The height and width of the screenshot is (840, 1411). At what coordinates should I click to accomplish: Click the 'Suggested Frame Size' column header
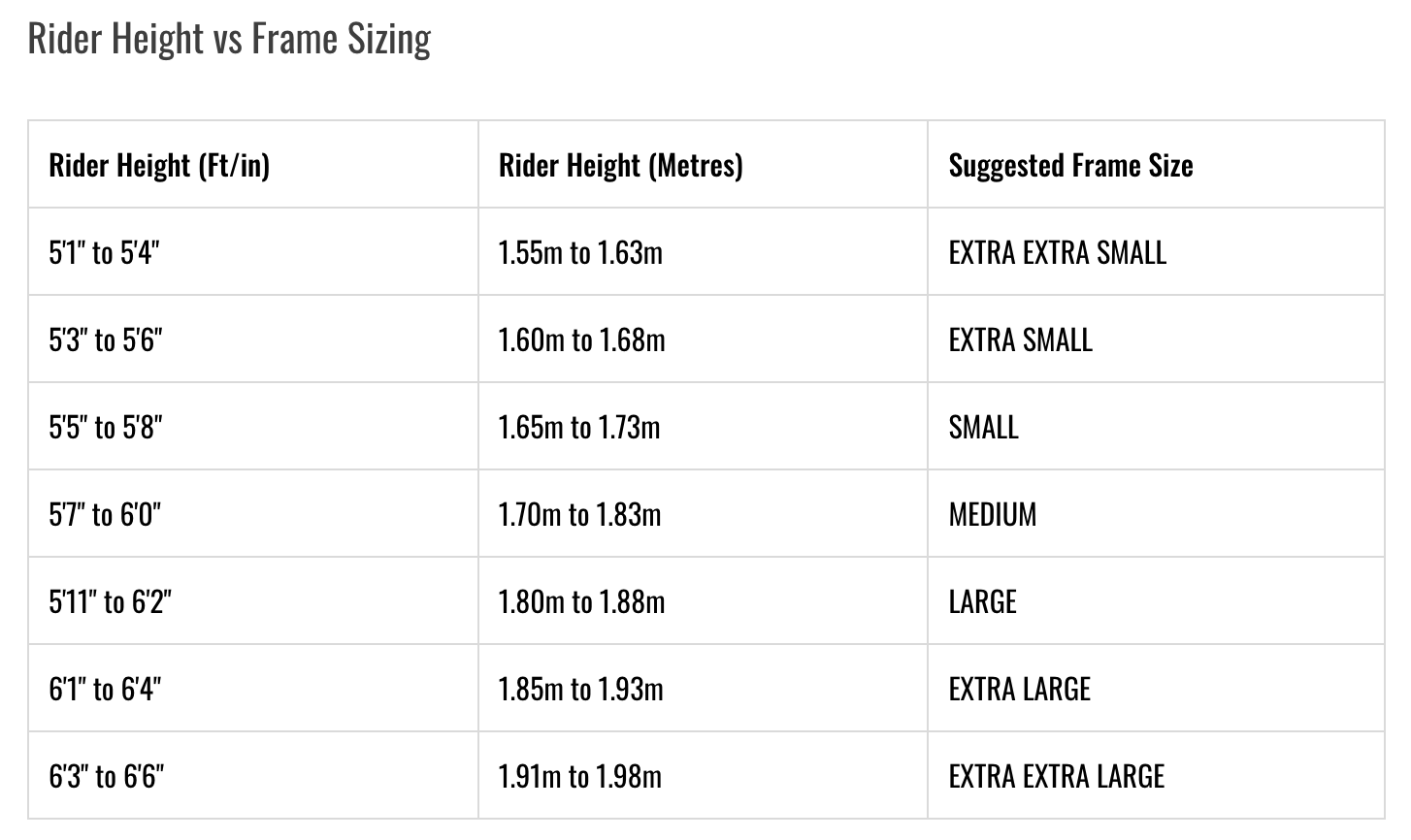tap(1070, 165)
